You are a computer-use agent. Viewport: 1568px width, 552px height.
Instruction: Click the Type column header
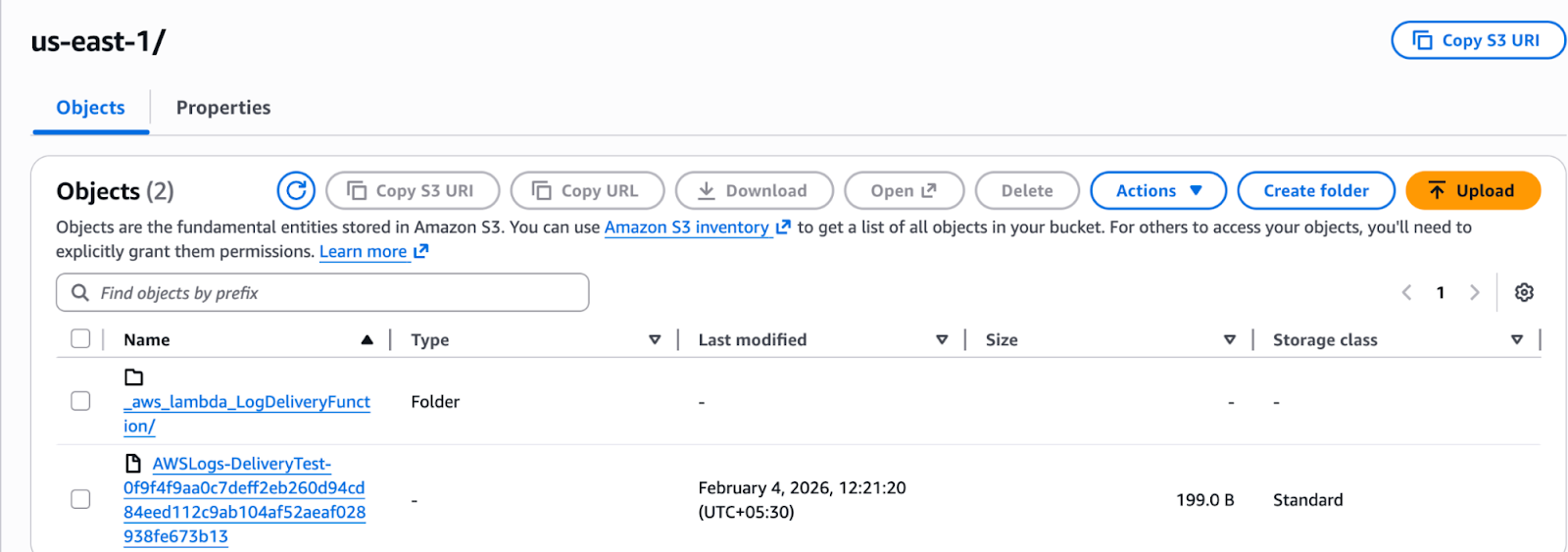pyautogui.click(x=430, y=339)
